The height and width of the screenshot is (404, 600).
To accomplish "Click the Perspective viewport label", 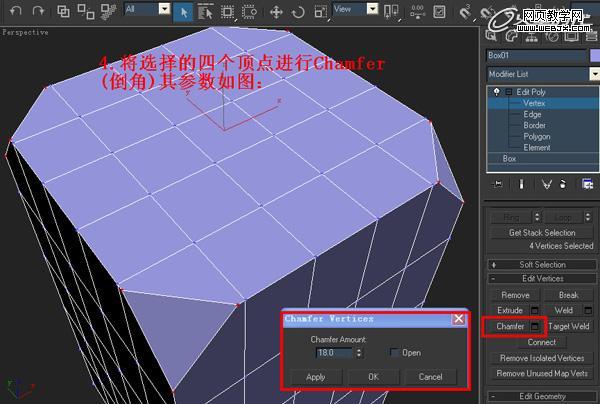I will 25,33.
